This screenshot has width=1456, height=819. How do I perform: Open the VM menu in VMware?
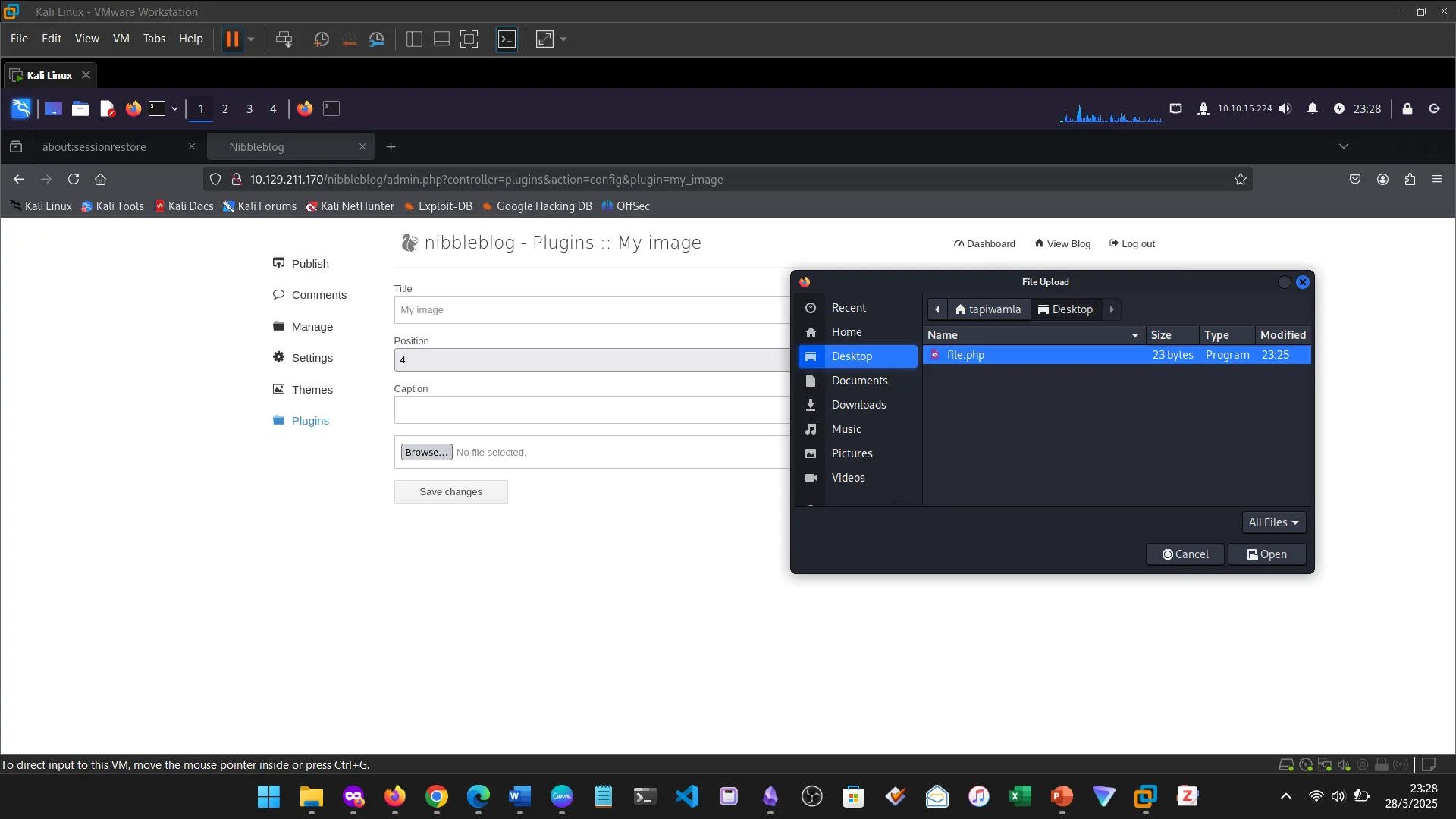pyautogui.click(x=121, y=39)
